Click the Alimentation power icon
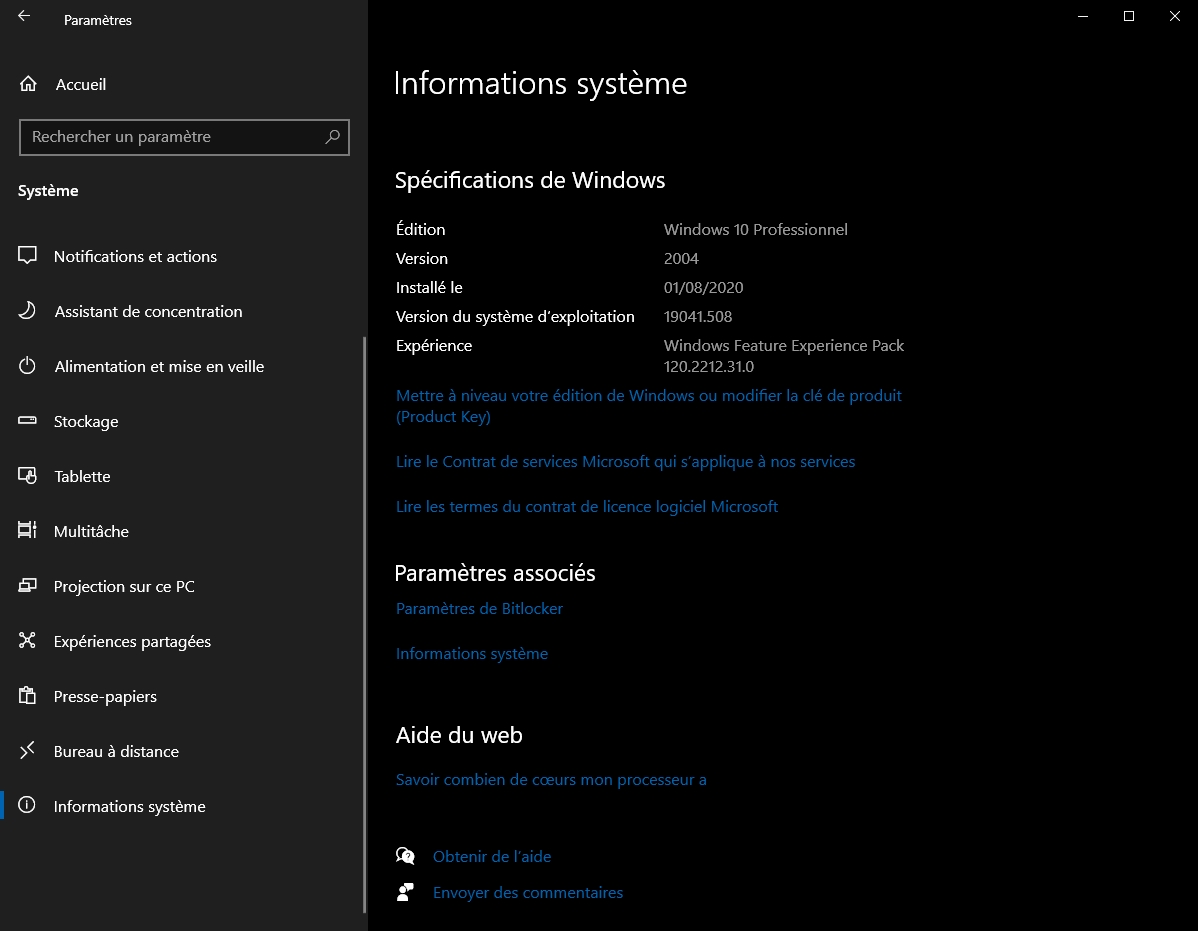Image resolution: width=1198 pixels, height=931 pixels. tap(28, 366)
